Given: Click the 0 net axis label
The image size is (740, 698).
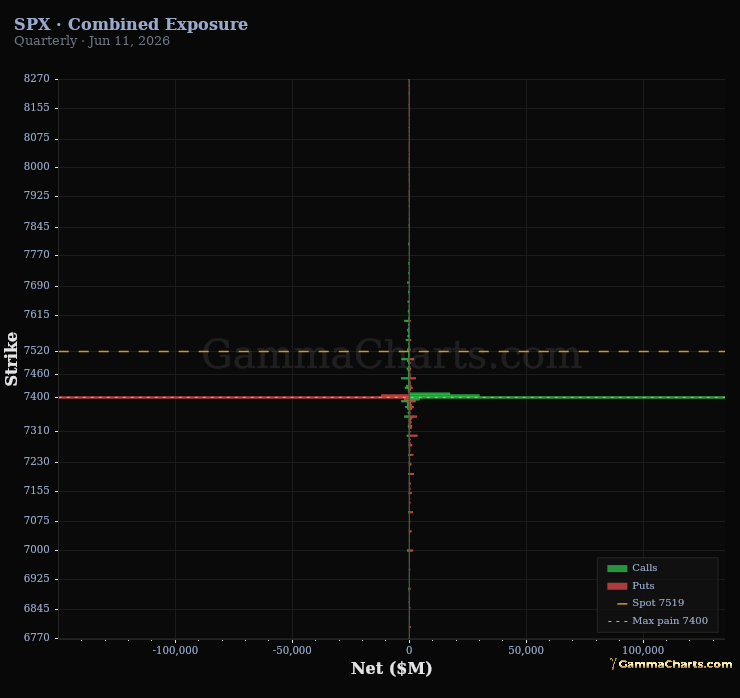Looking at the screenshot, I should pos(409,651).
